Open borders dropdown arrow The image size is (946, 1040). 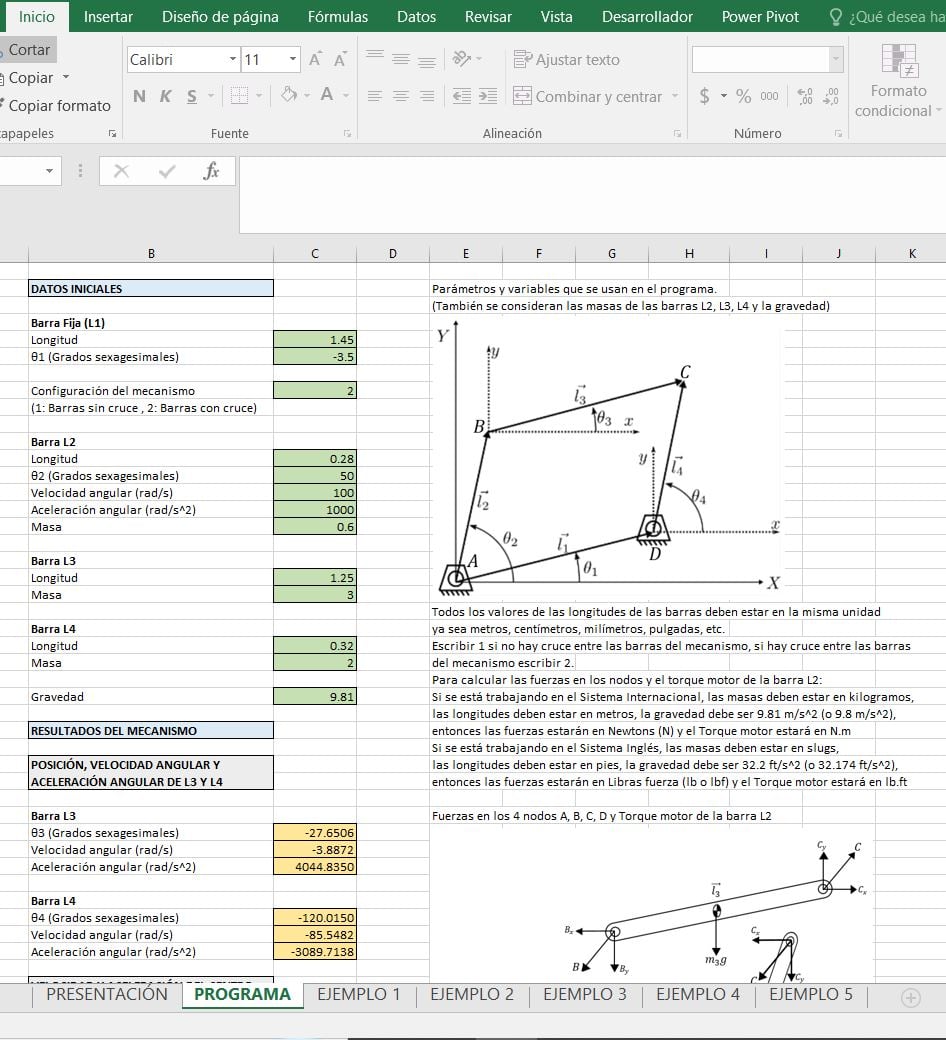(259, 96)
